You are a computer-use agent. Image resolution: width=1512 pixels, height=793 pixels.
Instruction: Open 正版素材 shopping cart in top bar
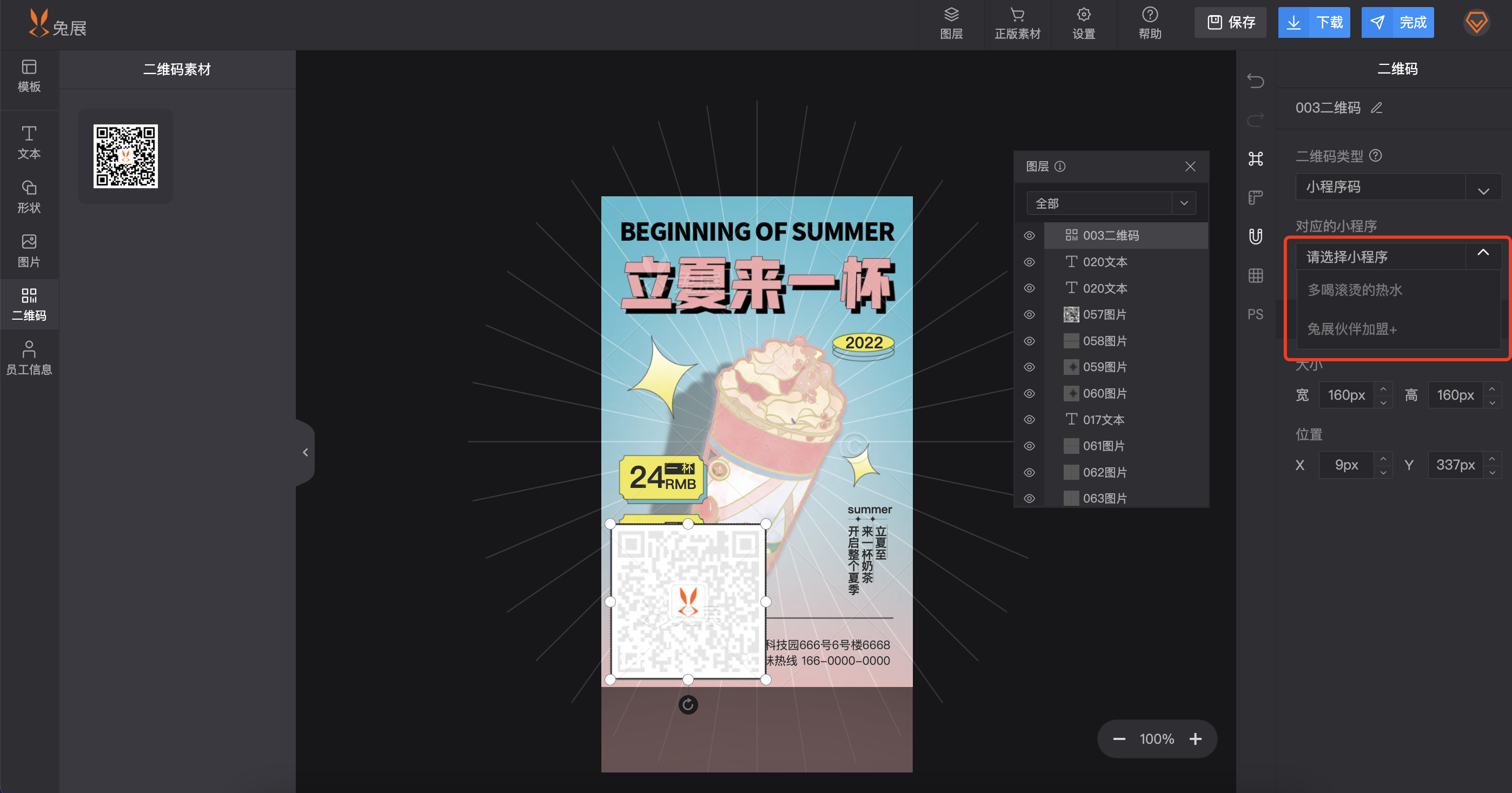pyautogui.click(x=1017, y=23)
